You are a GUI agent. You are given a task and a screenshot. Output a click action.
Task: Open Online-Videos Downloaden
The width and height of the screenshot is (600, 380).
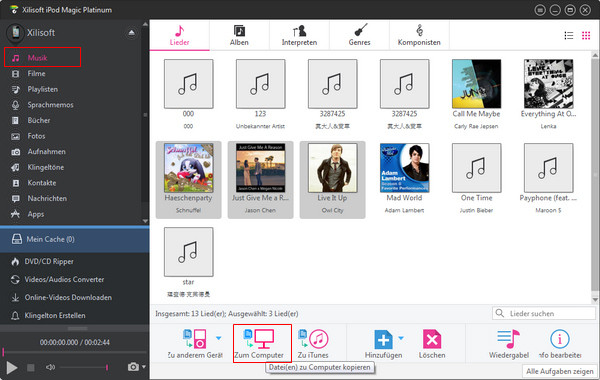click(x=68, y=297)
